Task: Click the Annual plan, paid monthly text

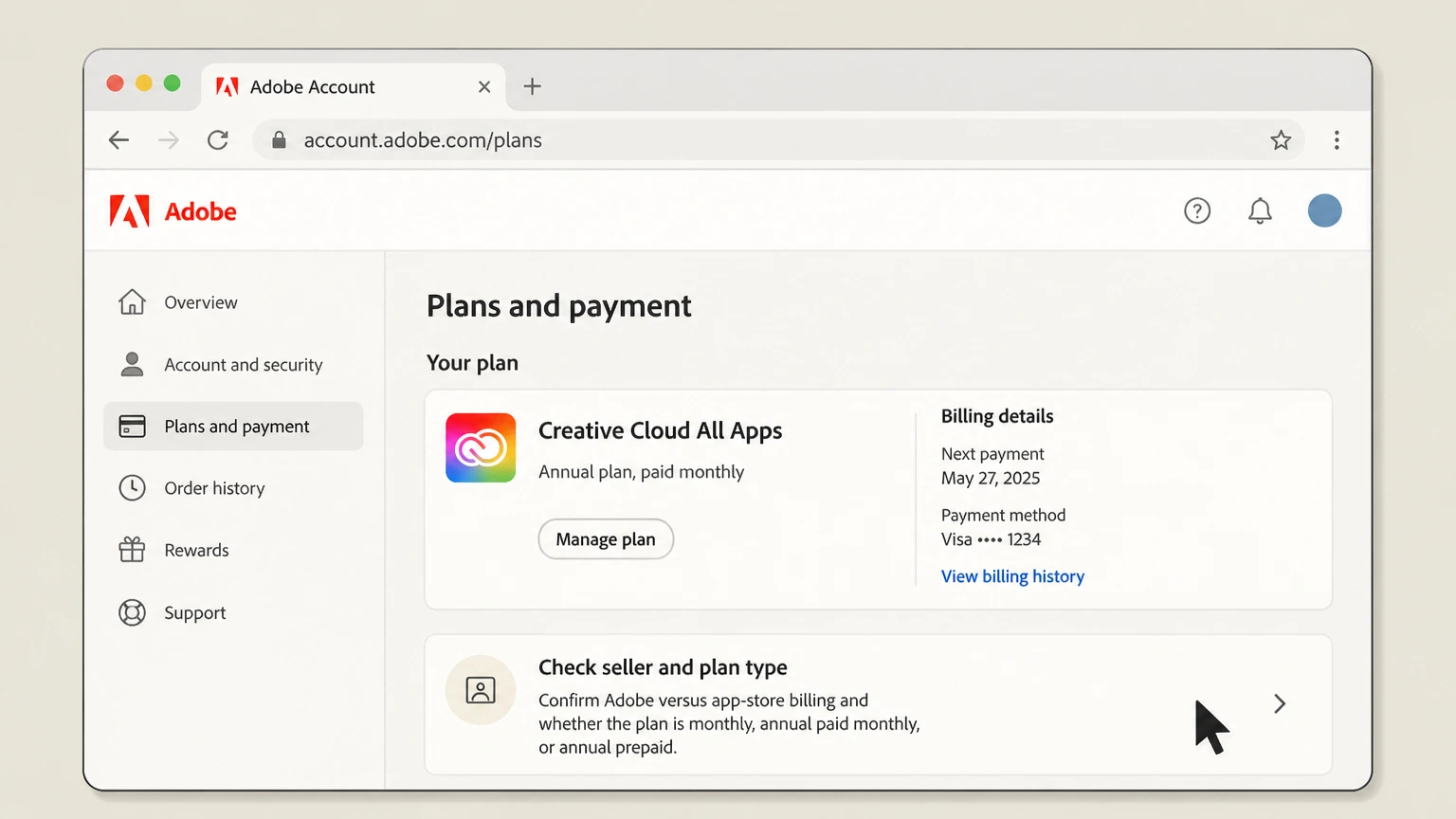Action: (x=641, y=472)
